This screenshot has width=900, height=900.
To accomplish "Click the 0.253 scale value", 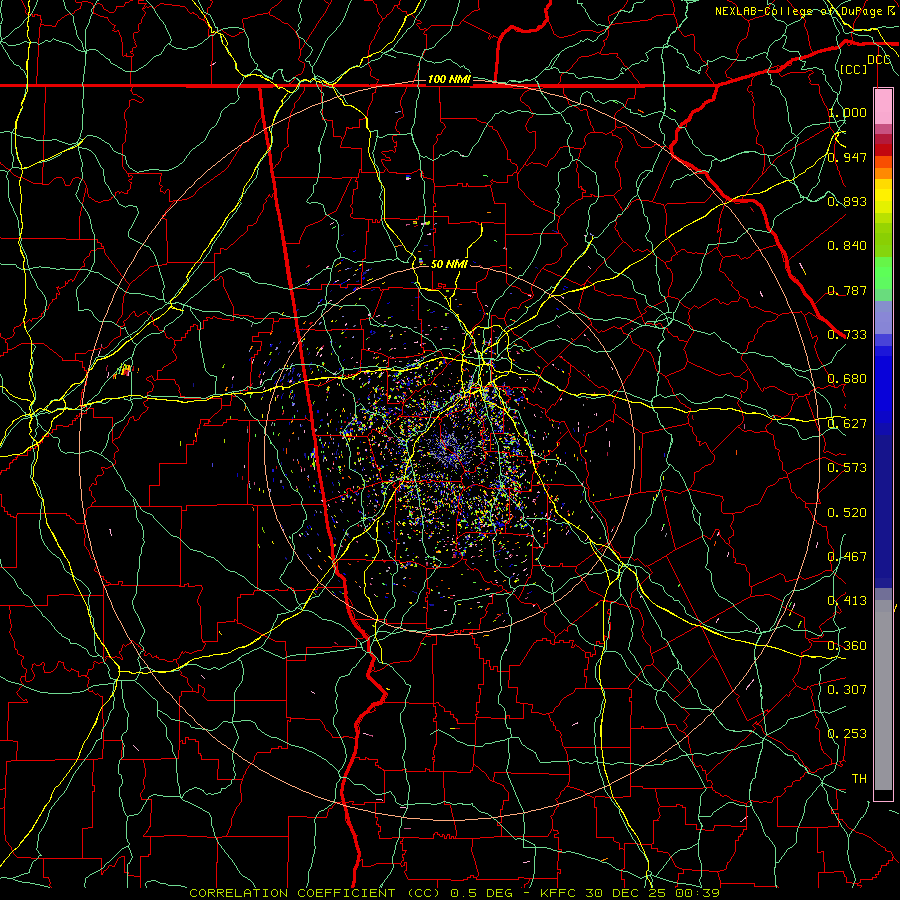I will coord(847,734).
